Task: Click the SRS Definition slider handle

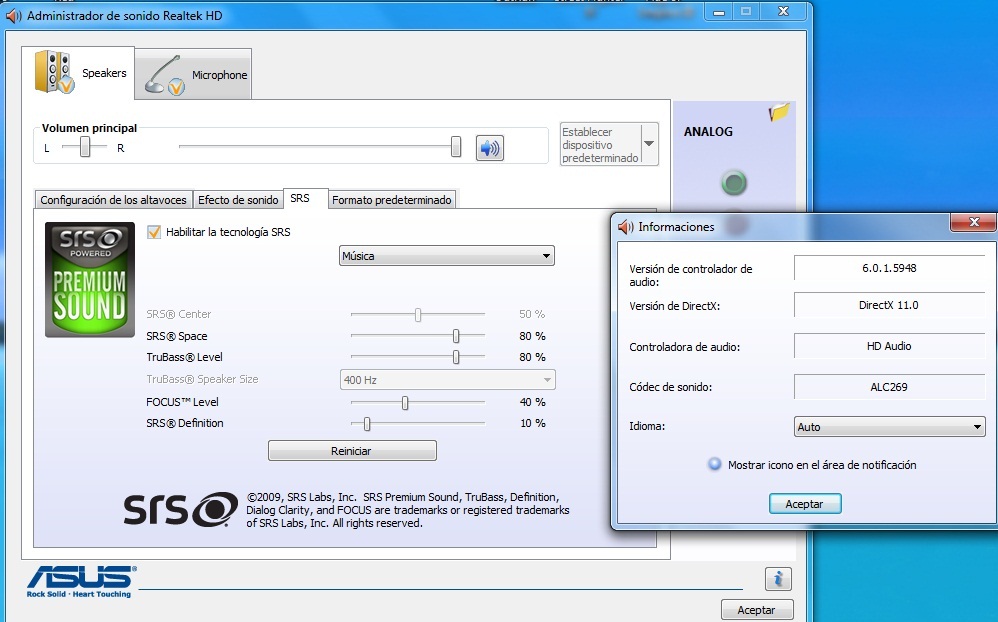Action: tap(367, 423)
